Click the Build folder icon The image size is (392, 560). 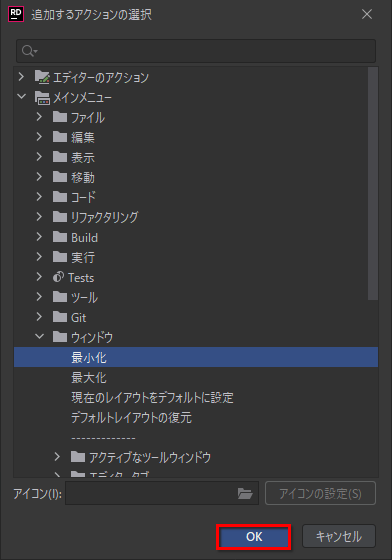click(x=60, y=237)
